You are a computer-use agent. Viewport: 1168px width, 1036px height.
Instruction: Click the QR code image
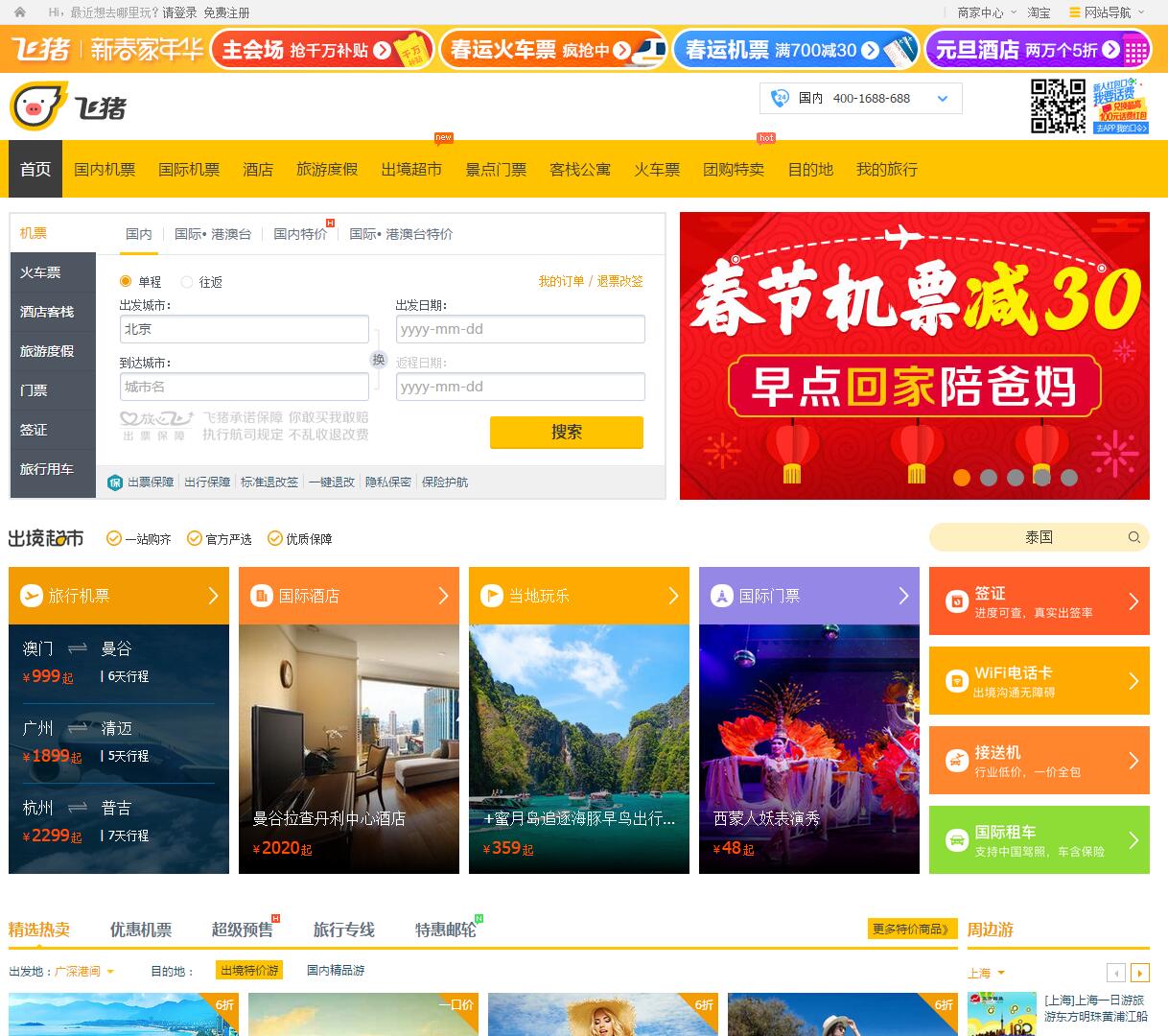(1059, 106)
